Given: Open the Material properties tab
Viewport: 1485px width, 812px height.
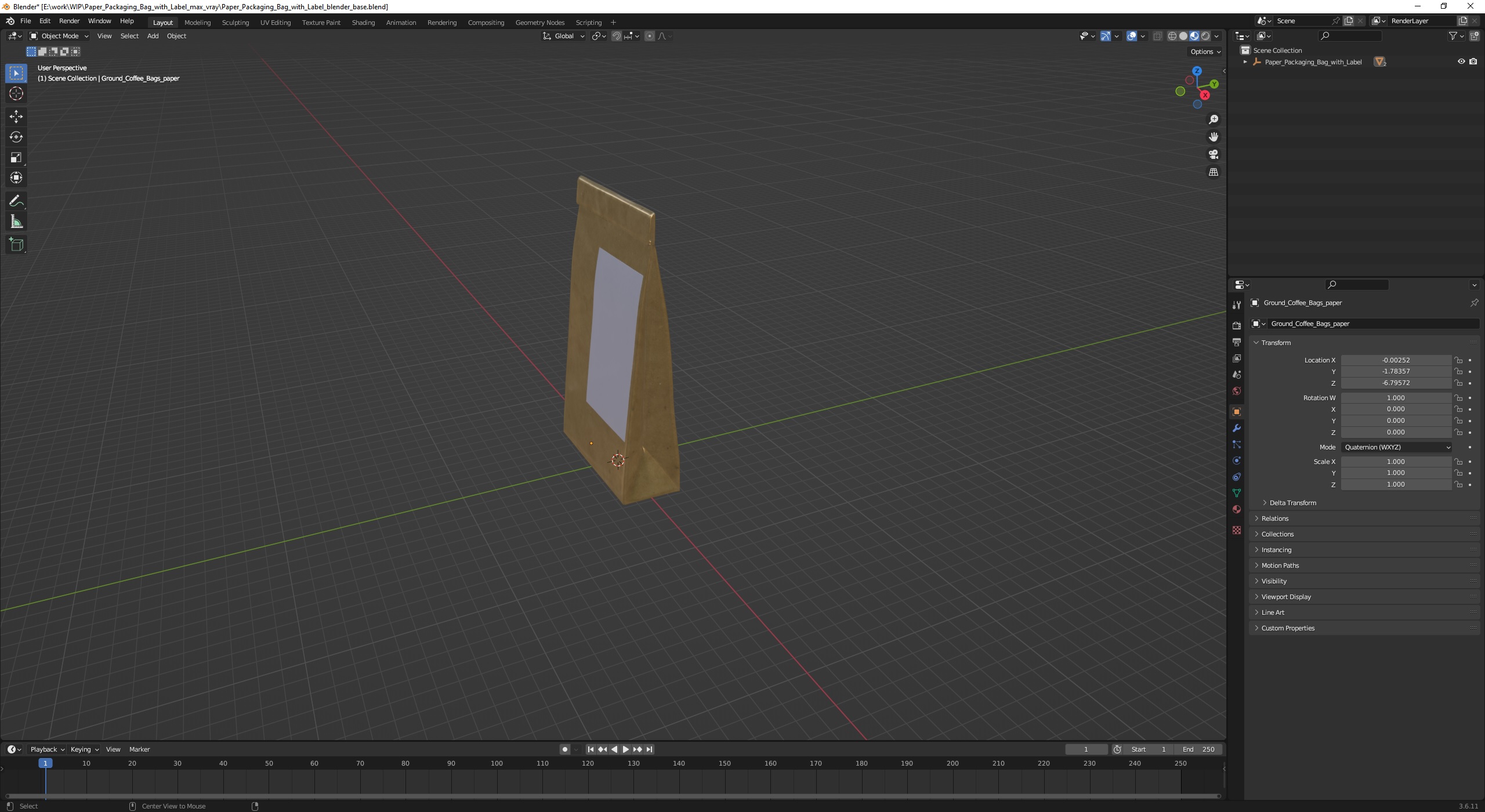Looking at the screenshot, I should 1236,509.
